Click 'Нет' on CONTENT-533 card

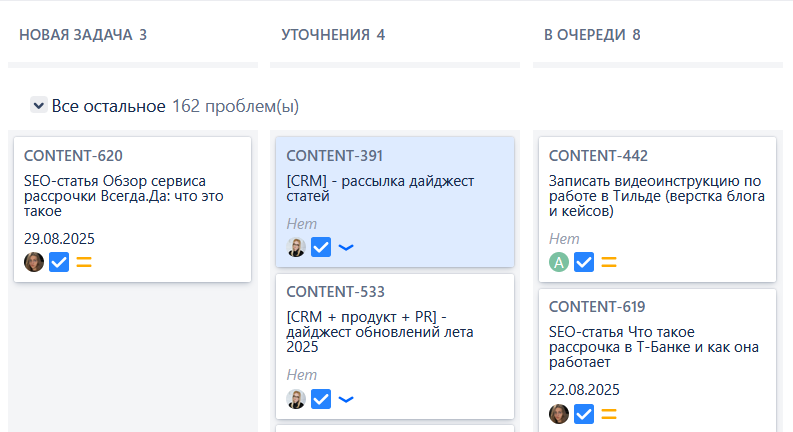(x=301, y=375)
